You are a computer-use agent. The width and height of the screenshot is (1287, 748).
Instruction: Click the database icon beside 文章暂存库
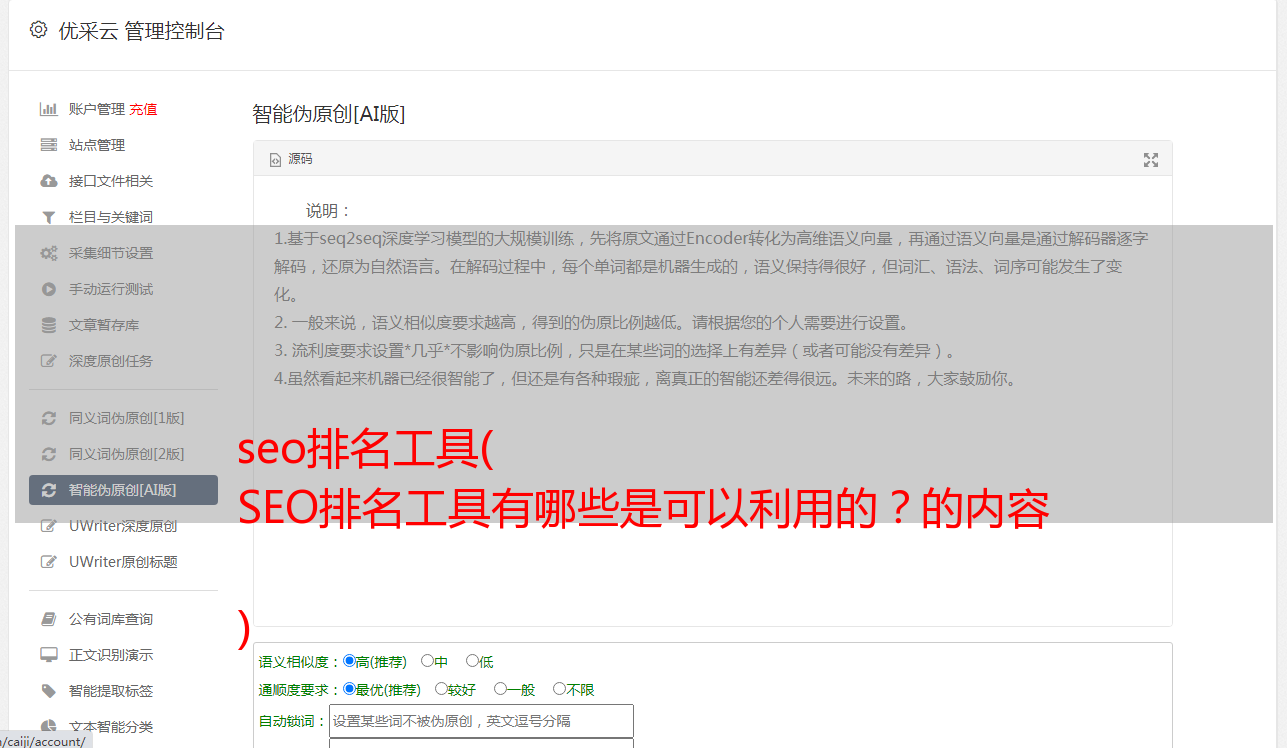48,325
